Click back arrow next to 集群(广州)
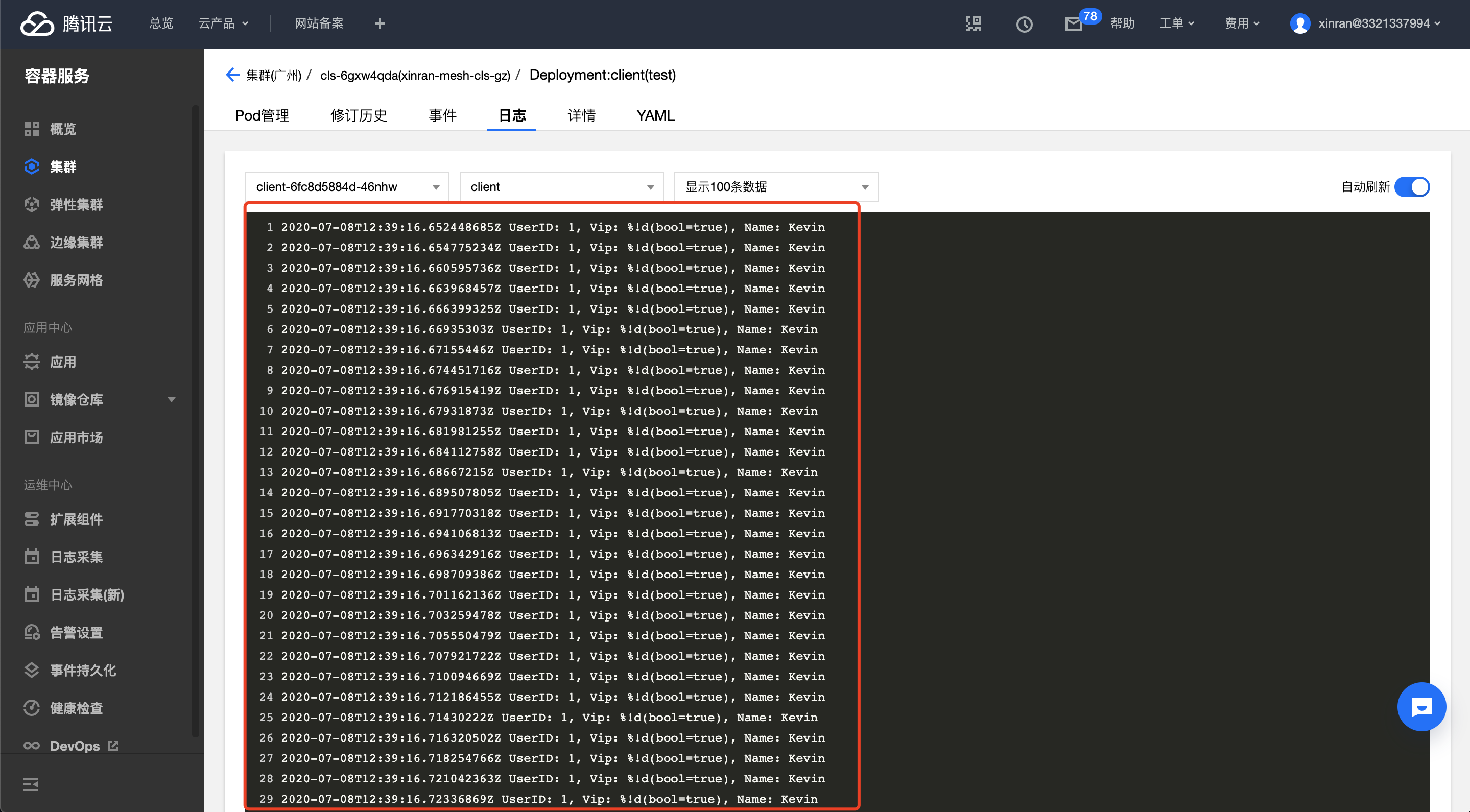1470x812 pixels. coord(232,75)
